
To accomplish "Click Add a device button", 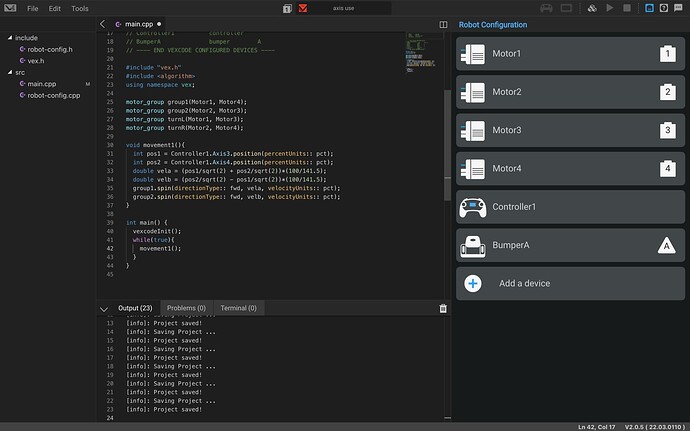I will pos(570,284).
